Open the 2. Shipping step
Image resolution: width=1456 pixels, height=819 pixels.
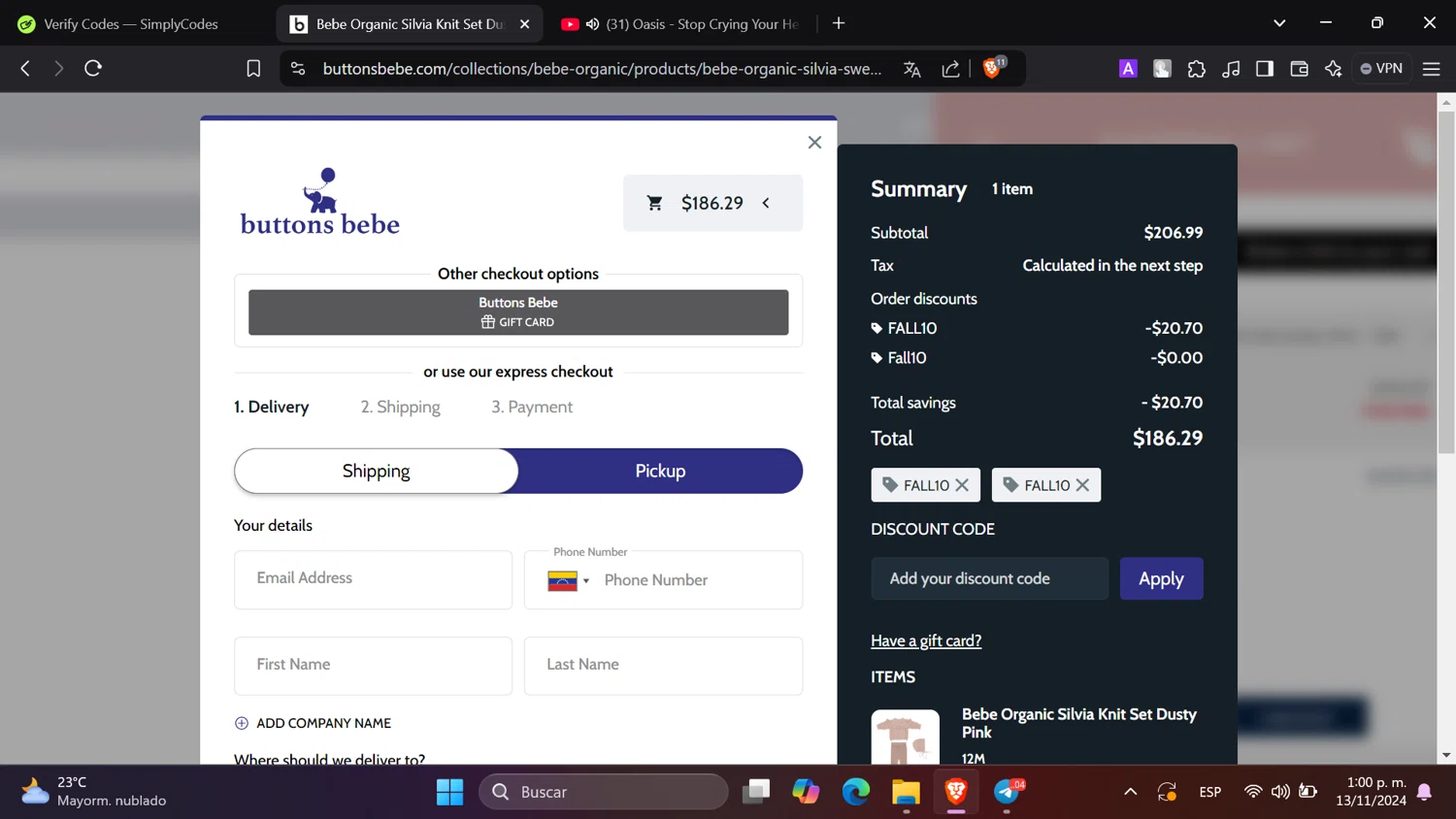coord(401,407)
